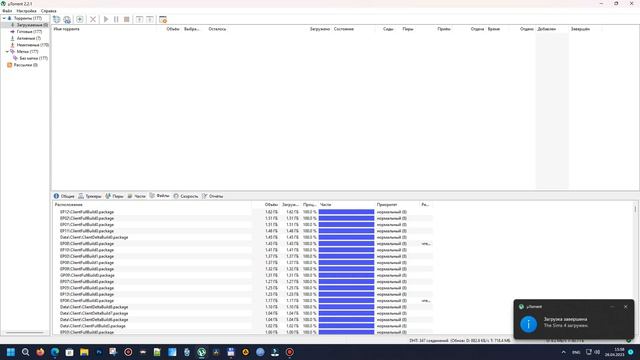Stop the torrent with the stop icon

point(127,20)
